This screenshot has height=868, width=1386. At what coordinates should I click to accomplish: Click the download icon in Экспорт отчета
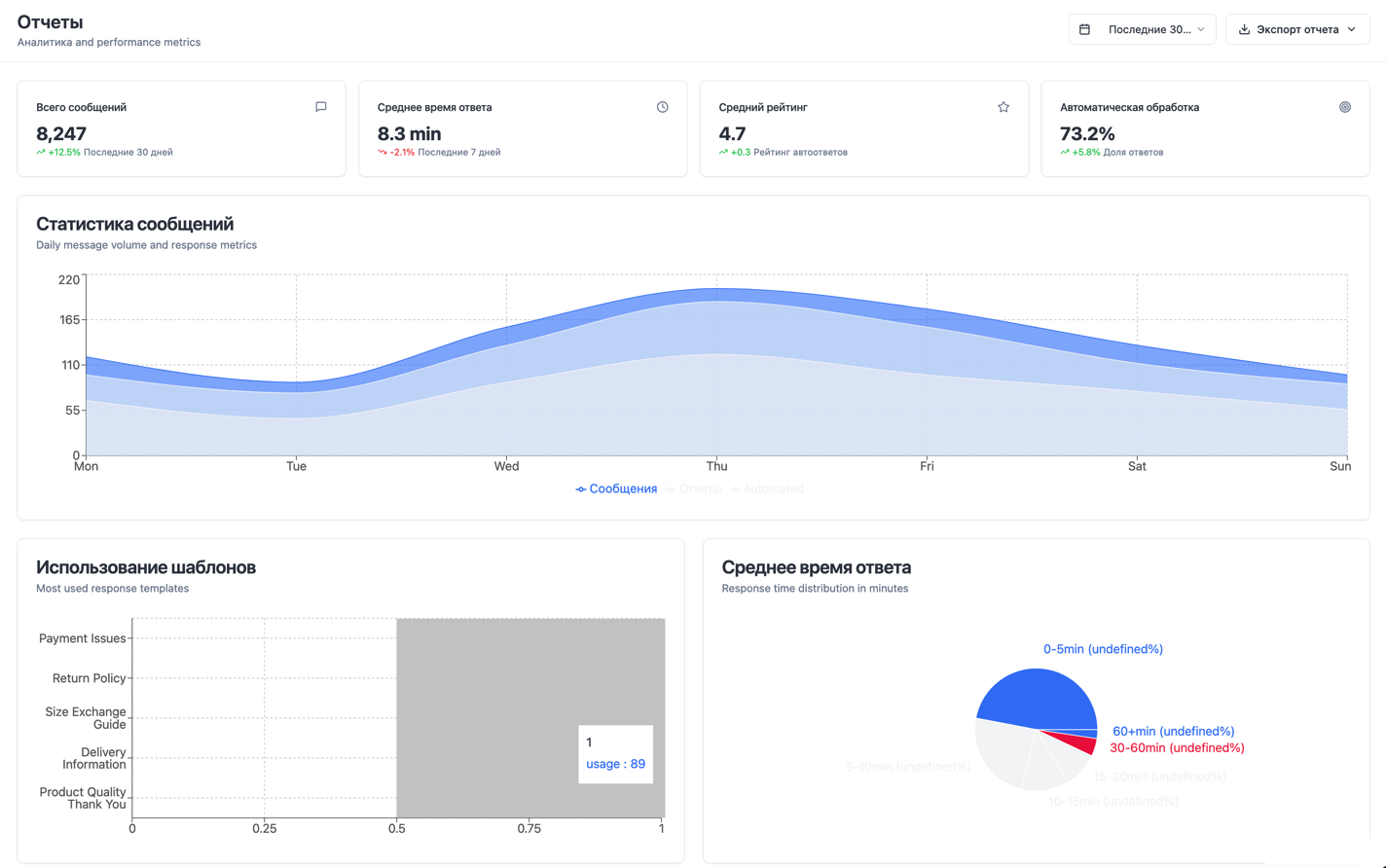tap(1244, 29)
